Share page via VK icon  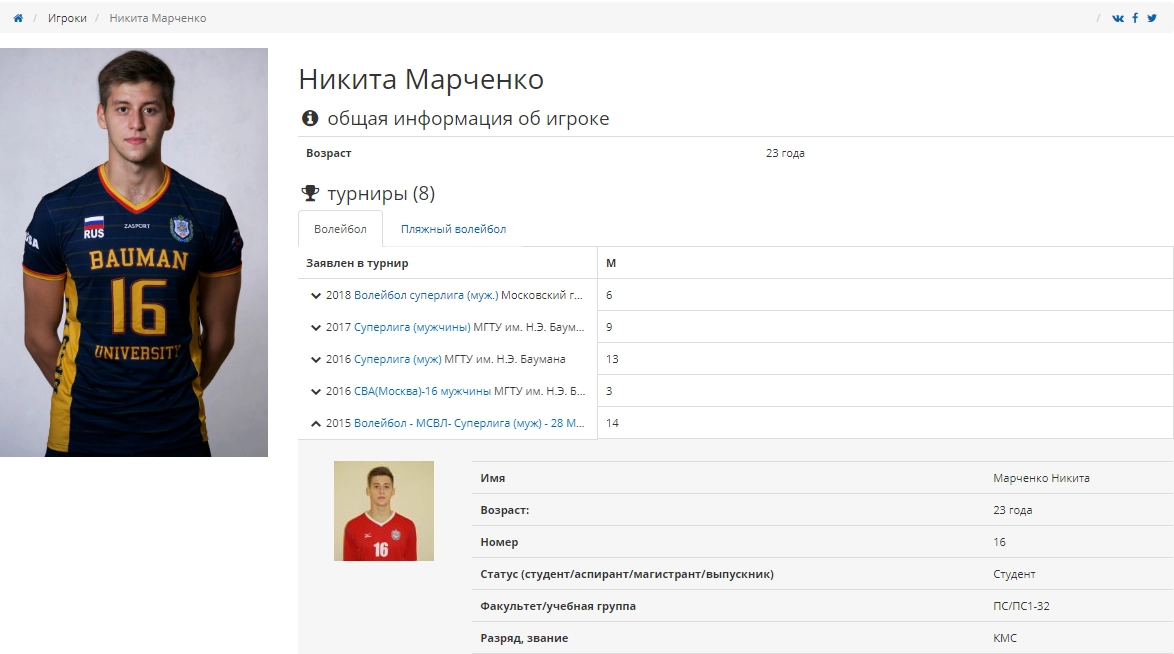click(x=1118, y=18)
